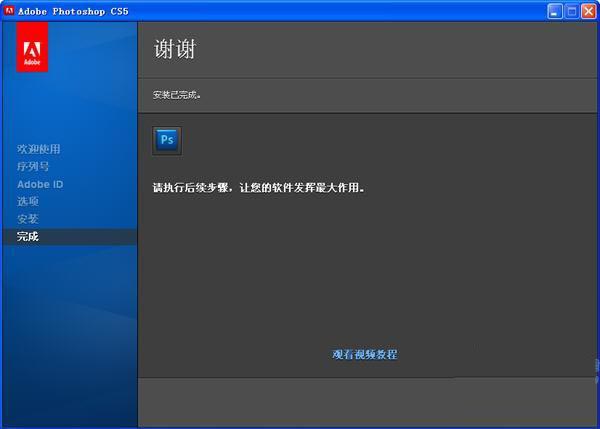Viewport: 600px width, 429px height.
Task: Select the 选项 step in sidebar
Action: pyautogui.click(x=28, y=201)
